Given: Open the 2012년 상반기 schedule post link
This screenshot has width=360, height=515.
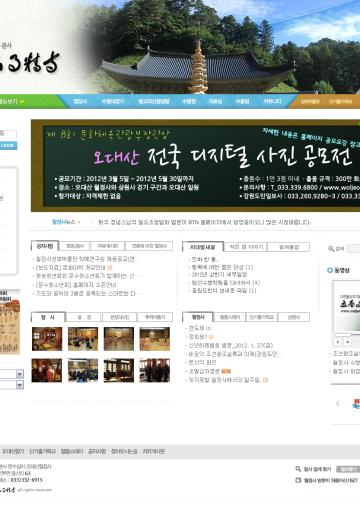Looking at the screenshot, I should 219,274.
